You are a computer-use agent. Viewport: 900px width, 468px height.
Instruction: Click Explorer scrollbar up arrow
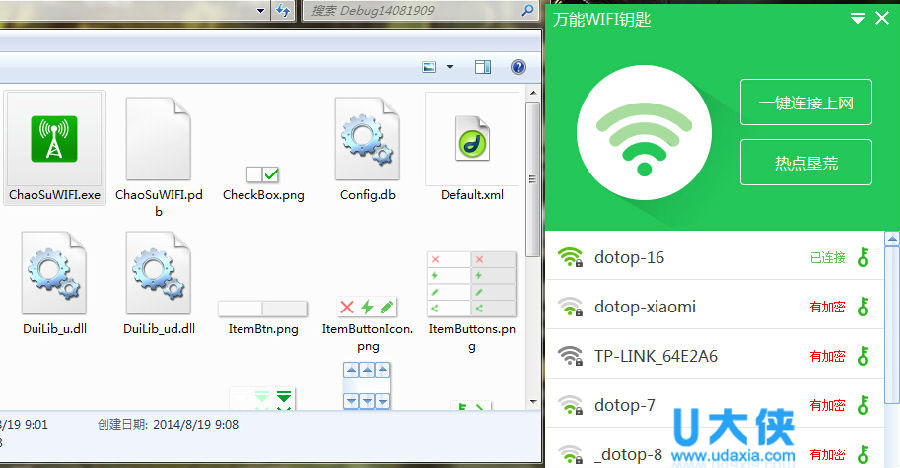533,93
